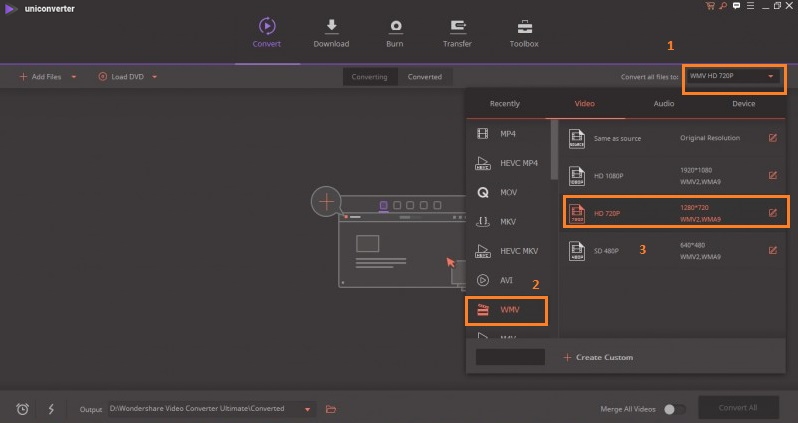Open the Burn section
This screenshot has width=798, height=423.
(394, 33)
